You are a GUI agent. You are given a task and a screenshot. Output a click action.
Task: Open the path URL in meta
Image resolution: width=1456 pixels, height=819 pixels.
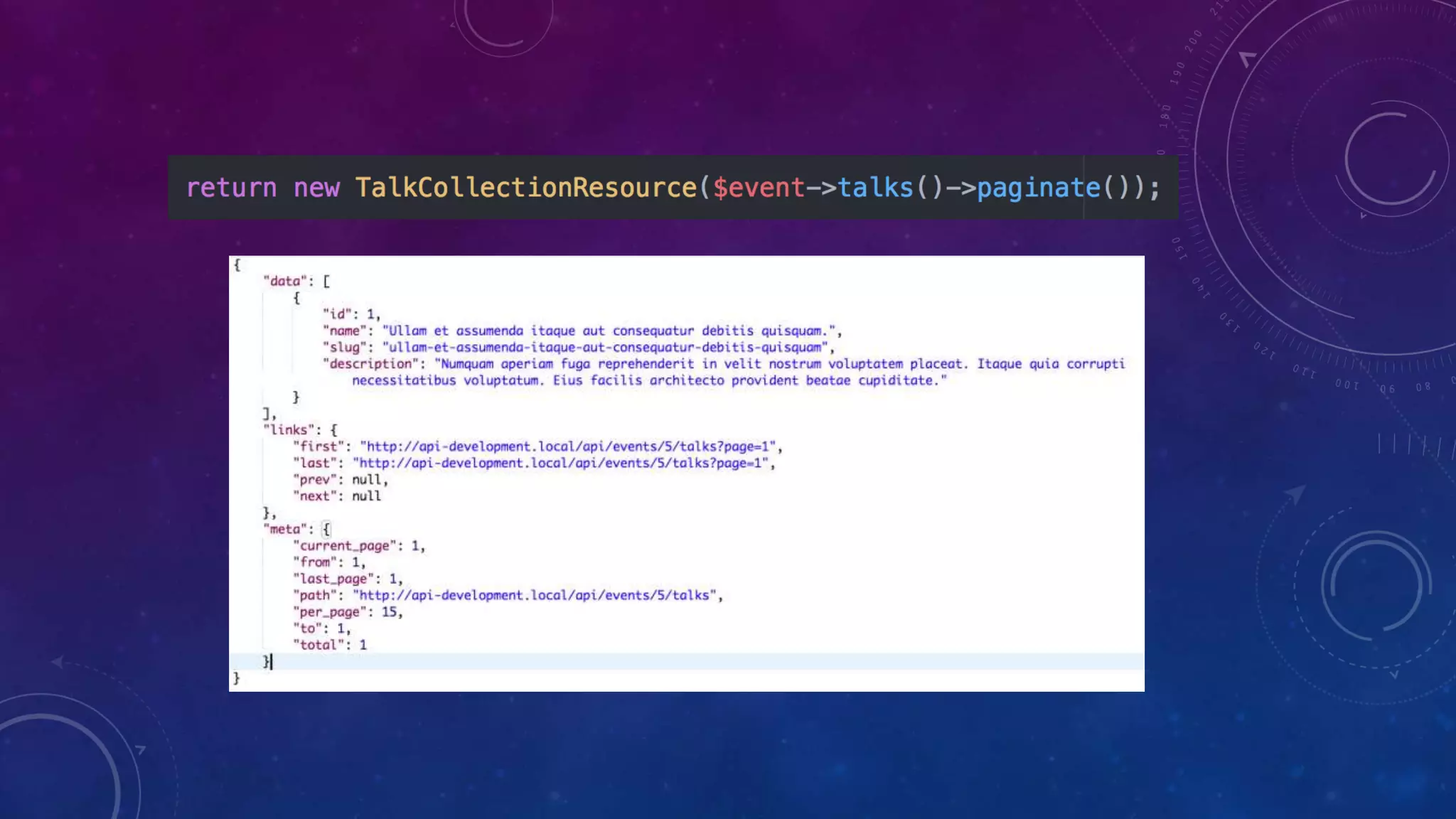point(537,595)
